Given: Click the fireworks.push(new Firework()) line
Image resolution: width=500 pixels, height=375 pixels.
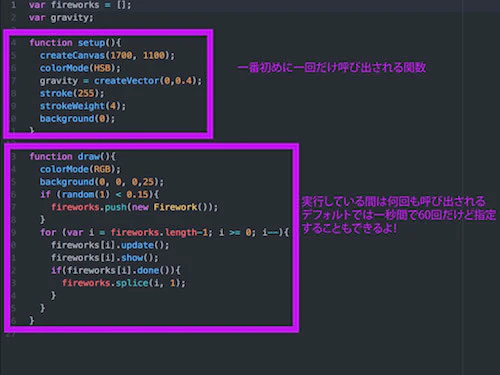Looking at the screenshot, I should click(x=134, y=207).
